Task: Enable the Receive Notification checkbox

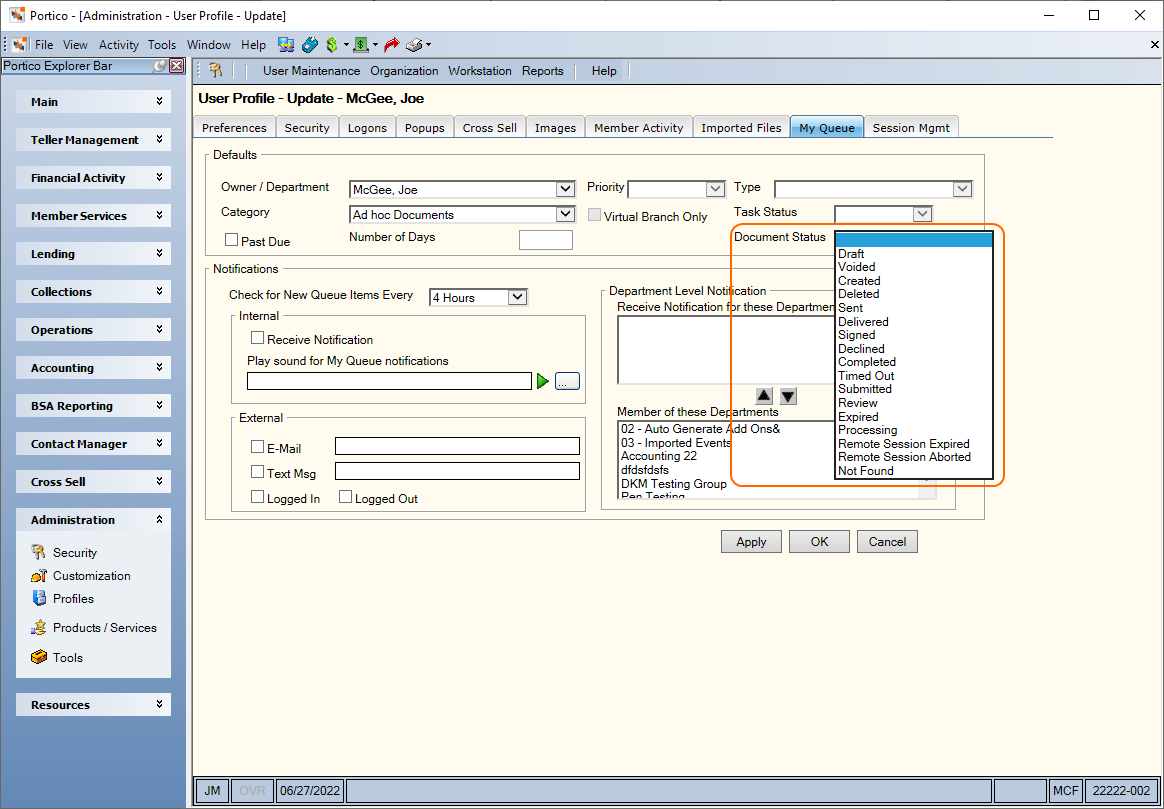Action: point(258,338)
